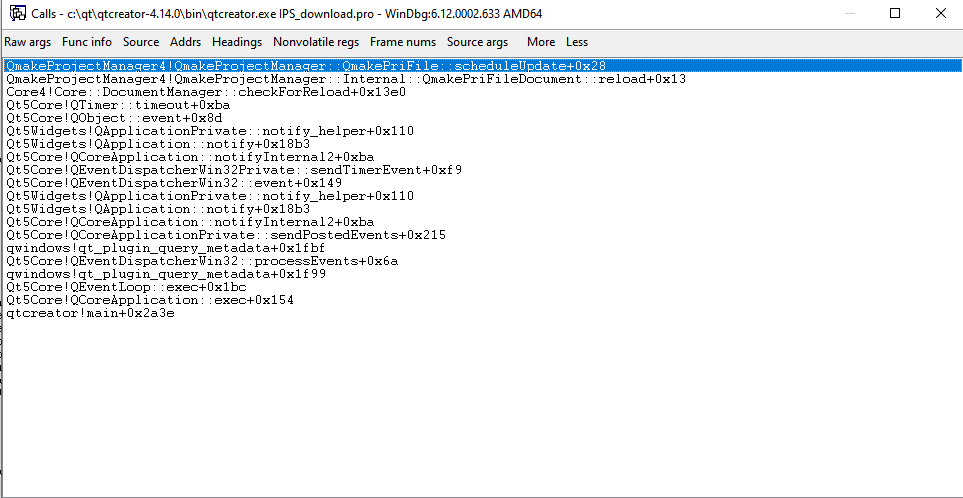Close the Calls window
The height and width of the screenshot is (498, 963).
[x=940, y=13]
